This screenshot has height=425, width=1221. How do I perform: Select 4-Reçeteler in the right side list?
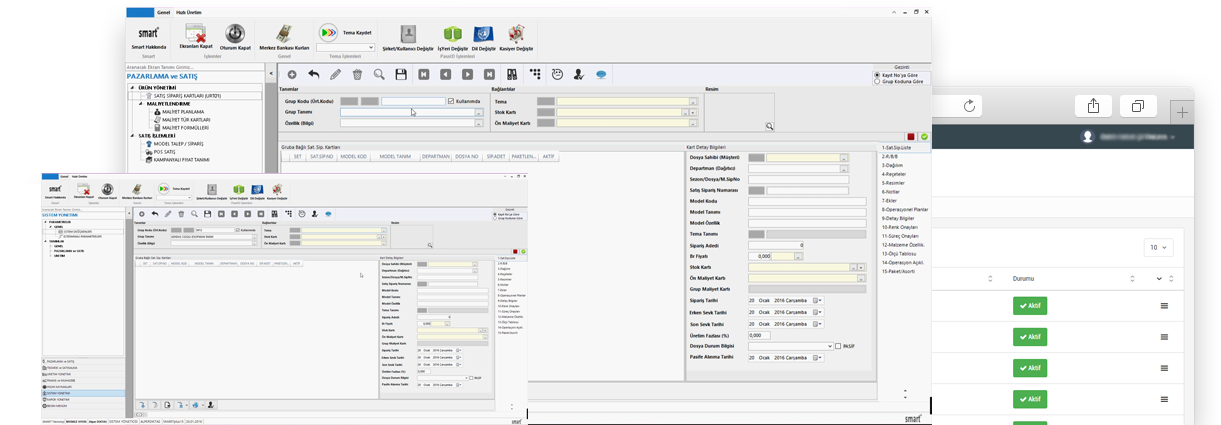(x=894, y=174)
